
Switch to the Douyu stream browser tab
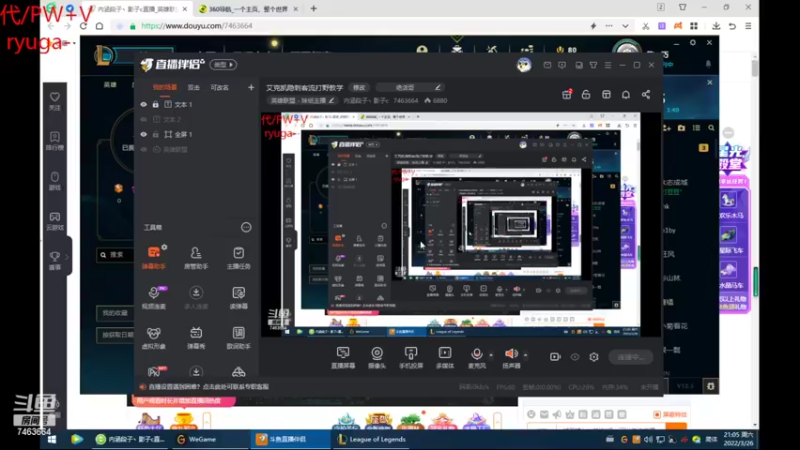pyautogui.click(x=138, y=9)
